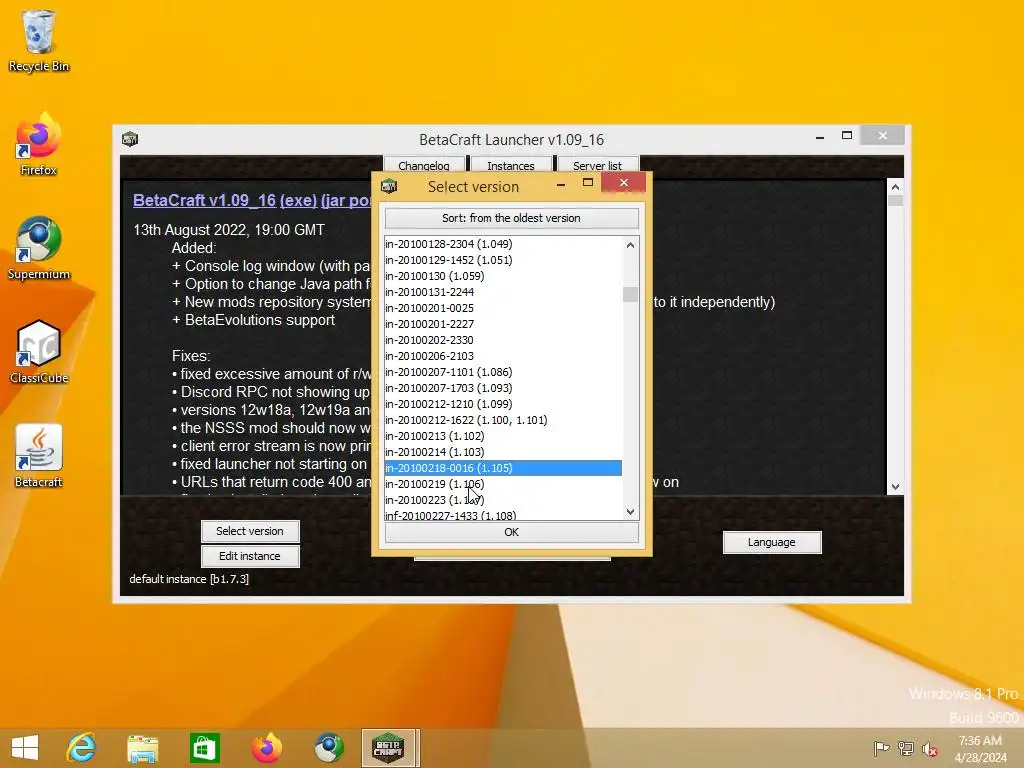This screenshot has height=768, width=1024.
Task: Select version in-20100219 (1.106)
Action: click(x=503, y=484)
